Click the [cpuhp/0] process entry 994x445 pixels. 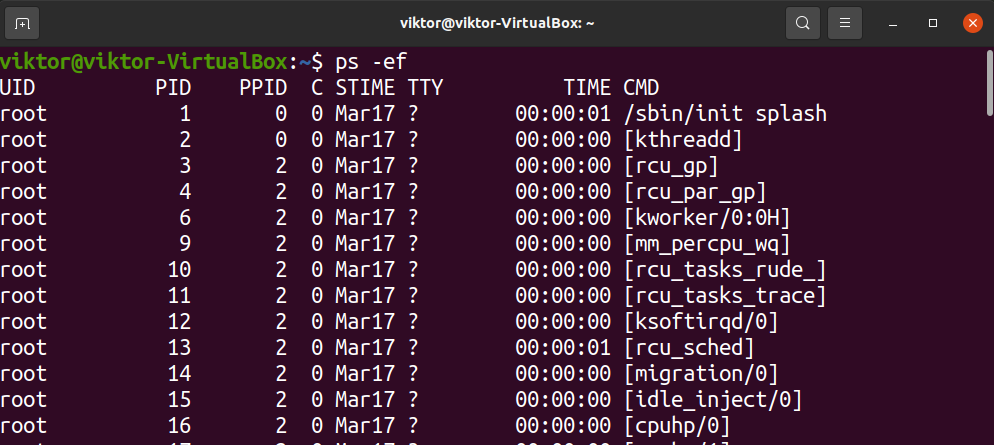(677, 426)
